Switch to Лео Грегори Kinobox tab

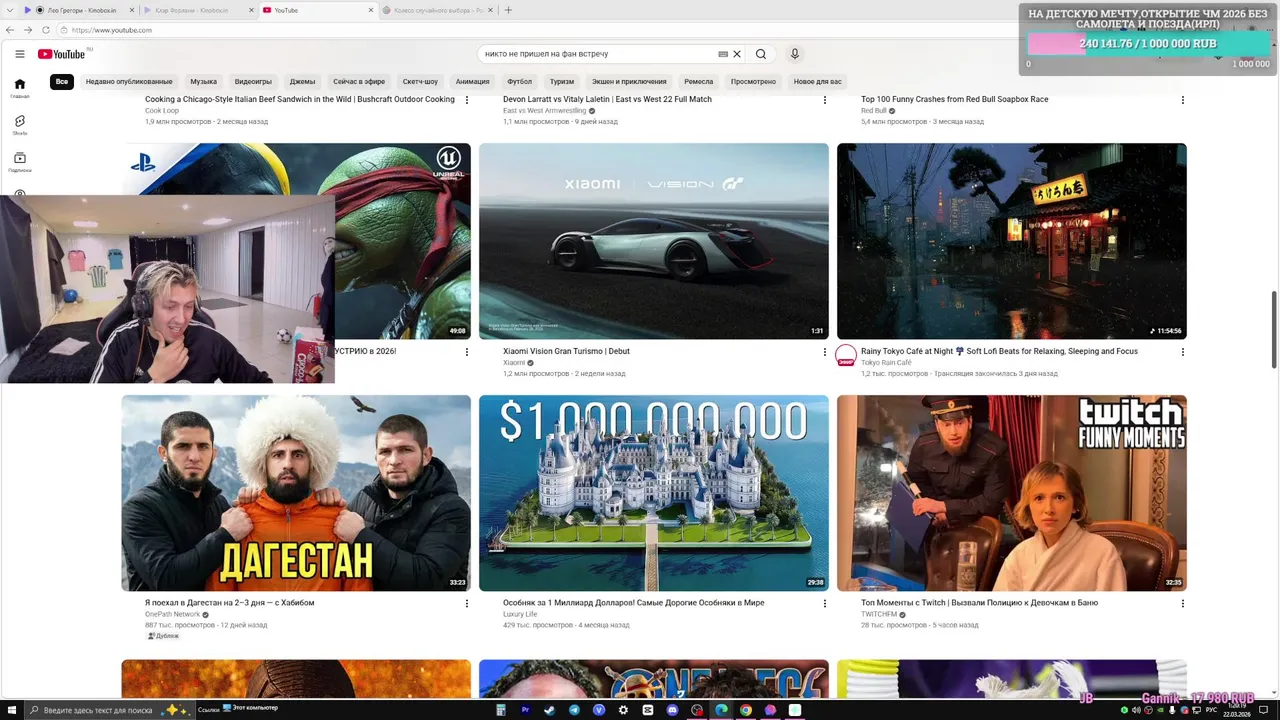pyautogui.click(x=79, y=10)
